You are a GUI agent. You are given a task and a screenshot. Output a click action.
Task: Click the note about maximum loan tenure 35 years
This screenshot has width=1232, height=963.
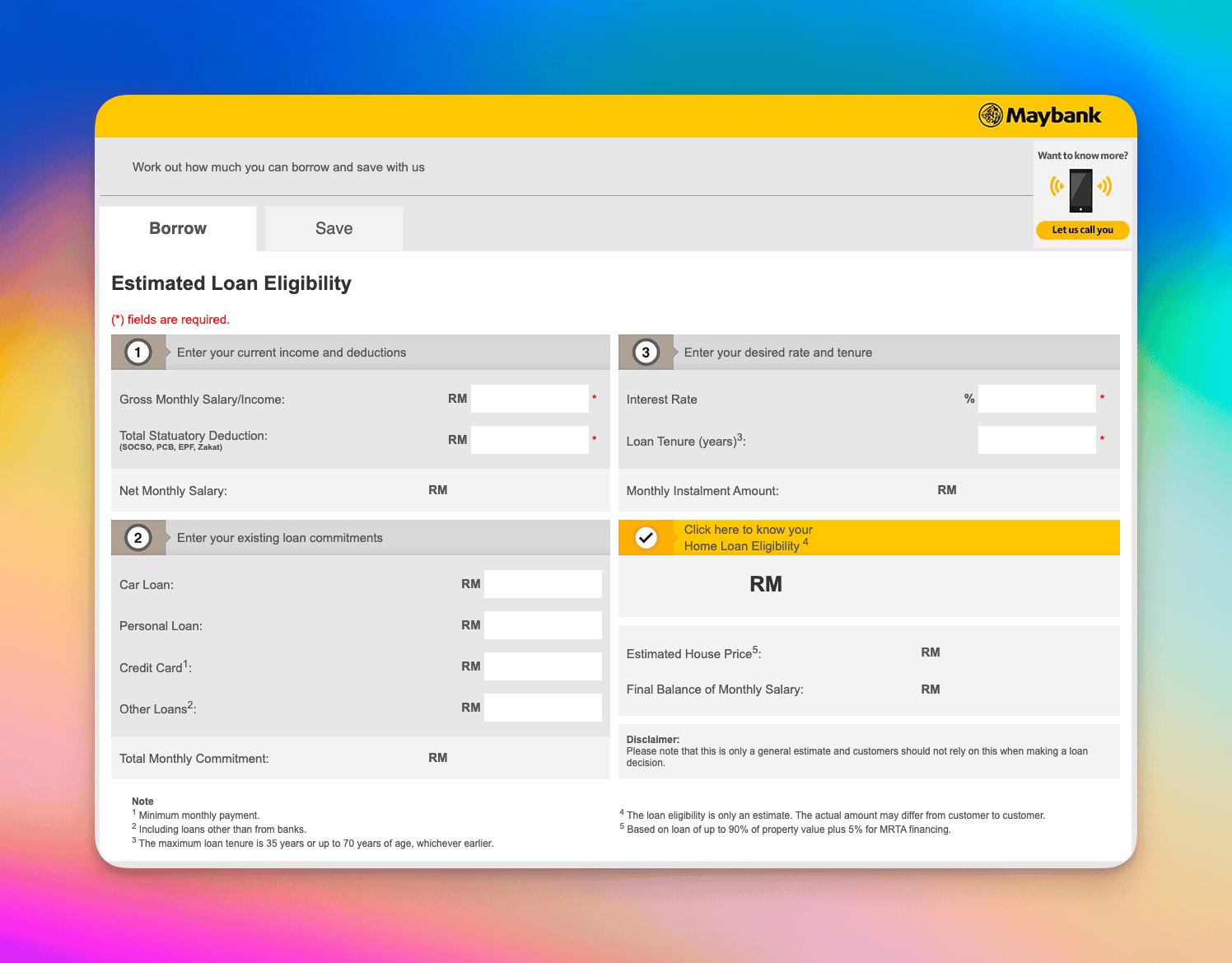(x=313, y=843)
